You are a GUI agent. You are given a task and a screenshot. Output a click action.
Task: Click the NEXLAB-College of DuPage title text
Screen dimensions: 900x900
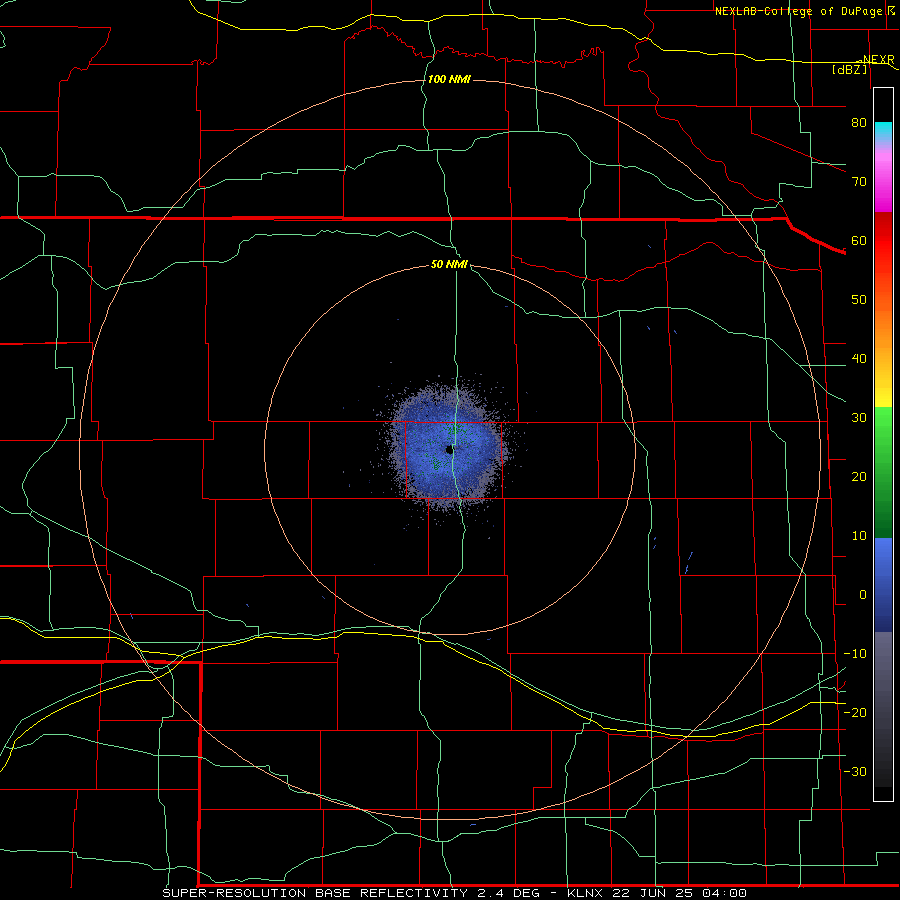pos(798,11)
